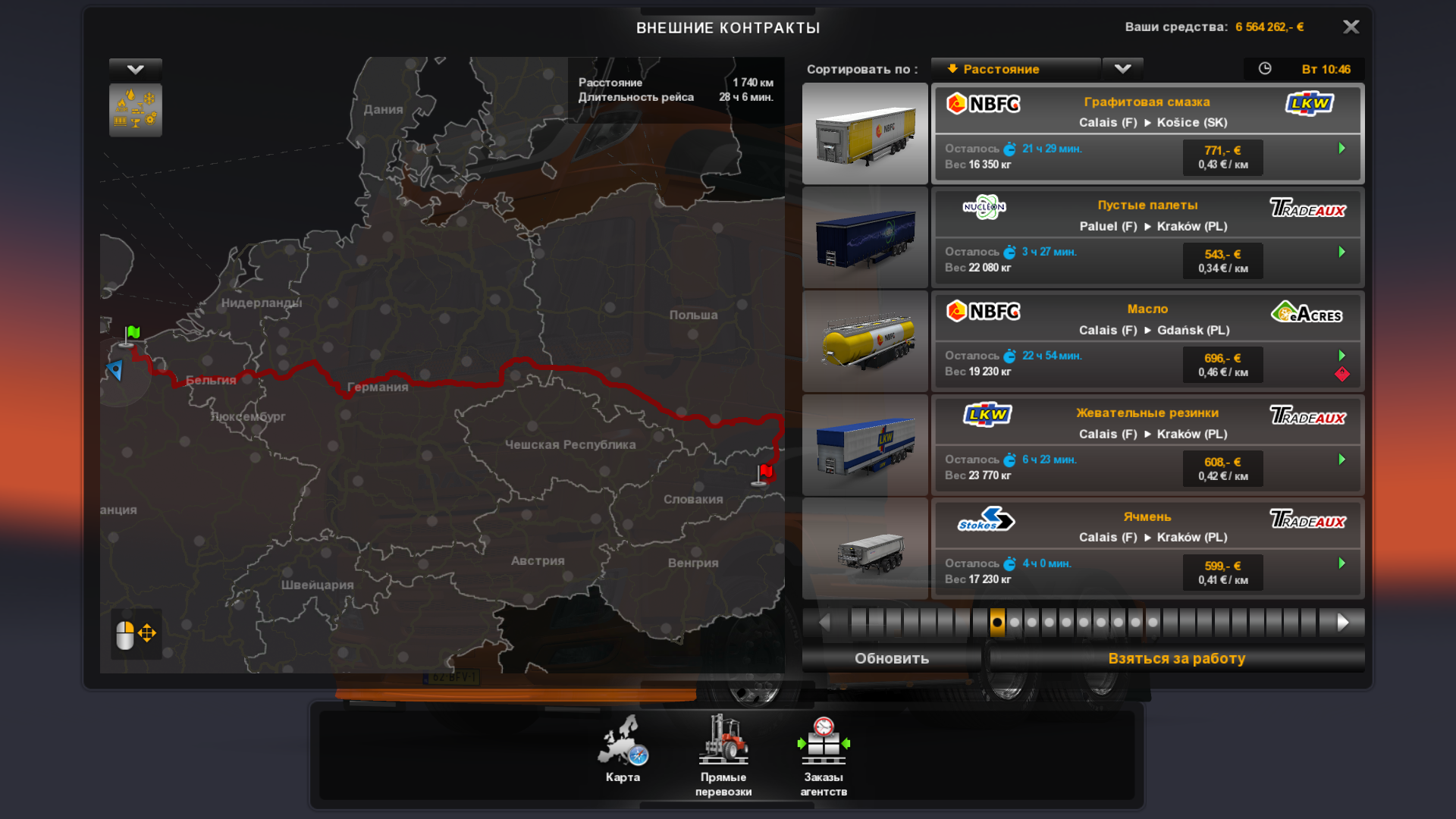This screenshot has height=819, width=1456.
Task: Open Заказы агентств cargo market icon
Action: [x=824, y=742]
